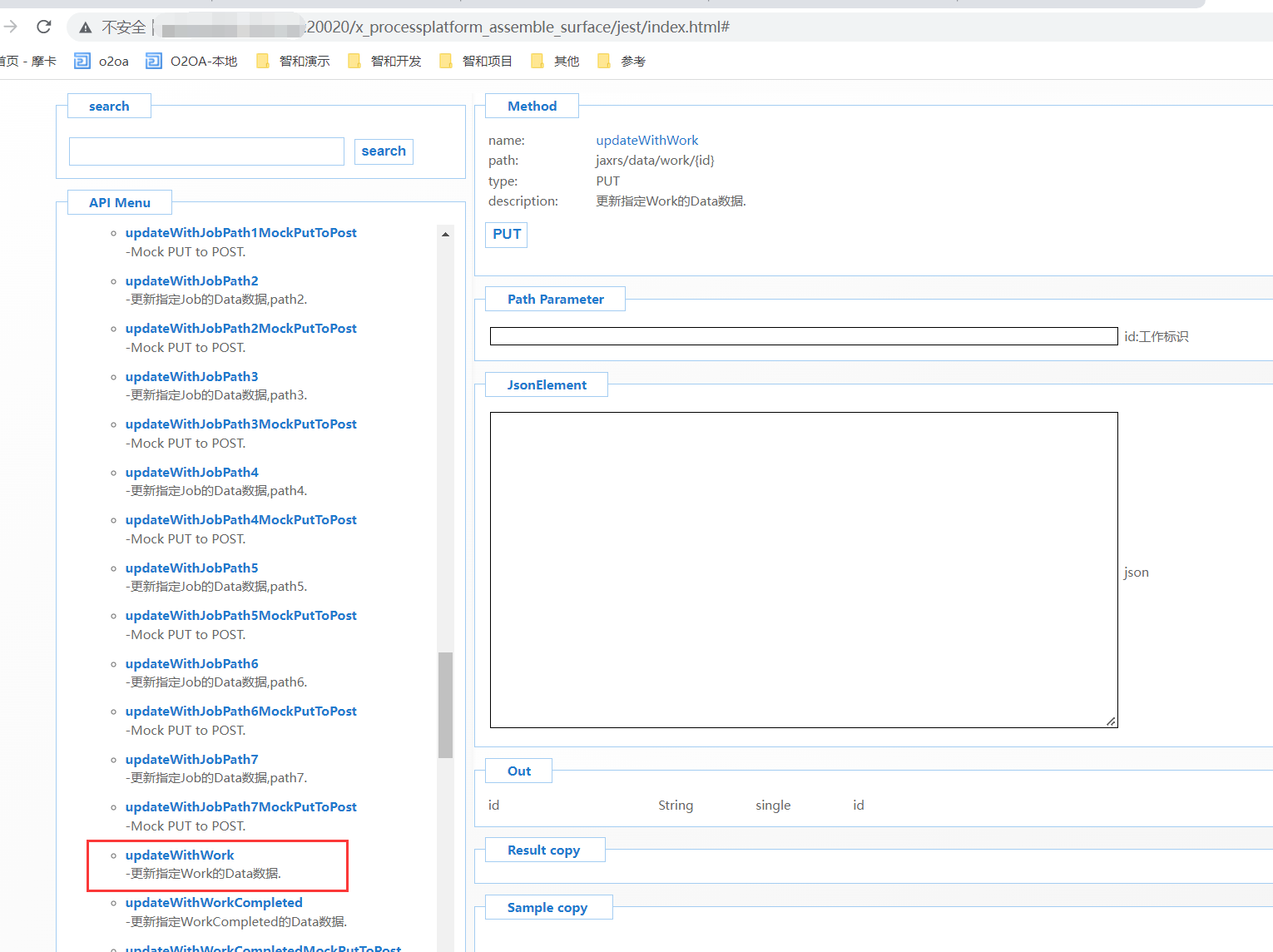Open the 智和开发 bookmark folder
The height and width of the screenshot is (952, 1273).
(385, 61)
